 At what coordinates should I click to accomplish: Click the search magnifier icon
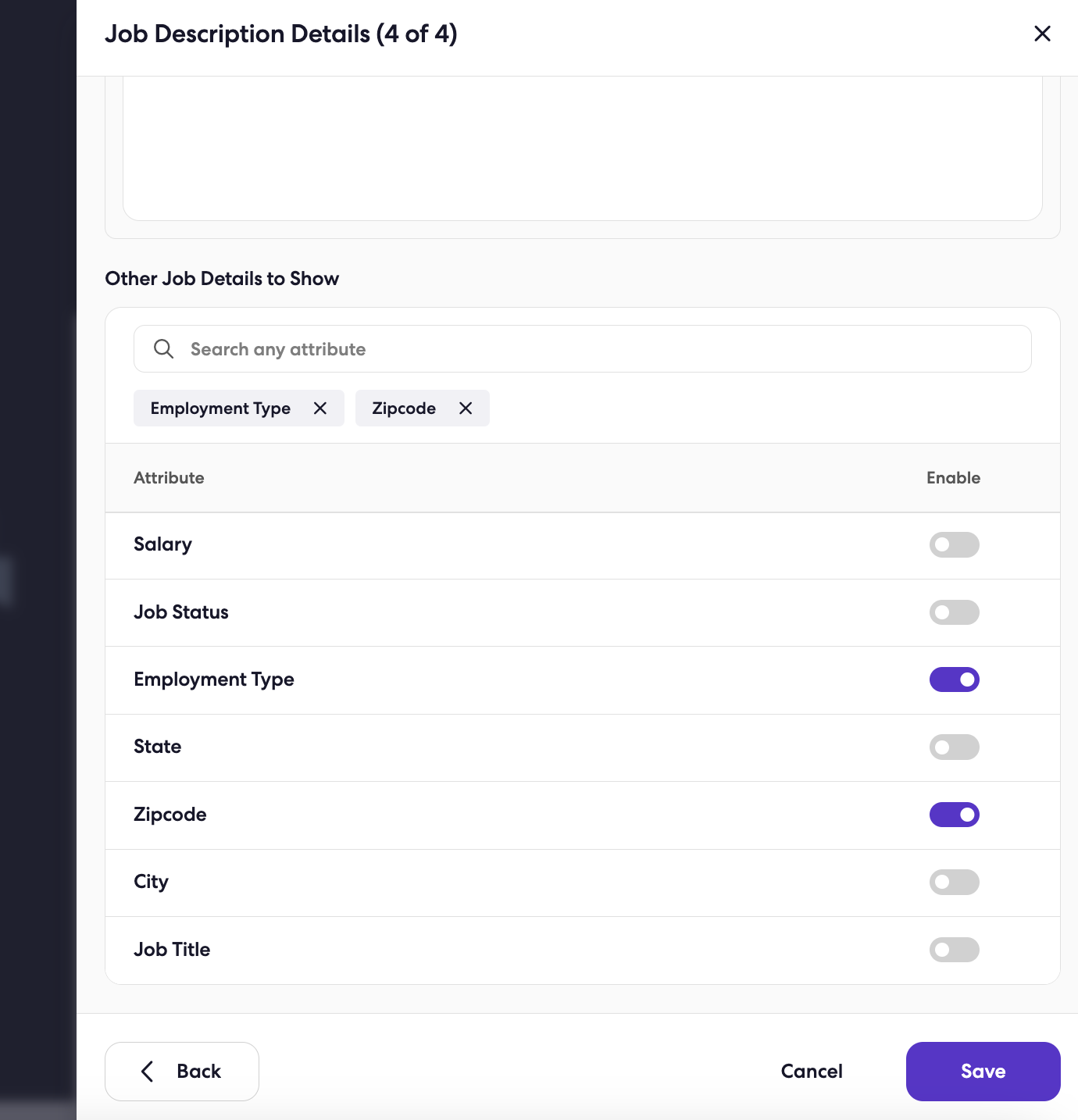pos(163,349)
